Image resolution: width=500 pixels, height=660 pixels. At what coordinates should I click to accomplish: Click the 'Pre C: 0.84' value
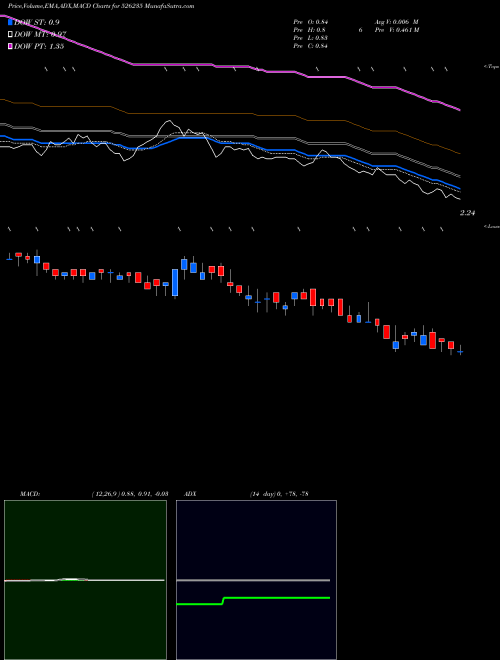[311, 46]
